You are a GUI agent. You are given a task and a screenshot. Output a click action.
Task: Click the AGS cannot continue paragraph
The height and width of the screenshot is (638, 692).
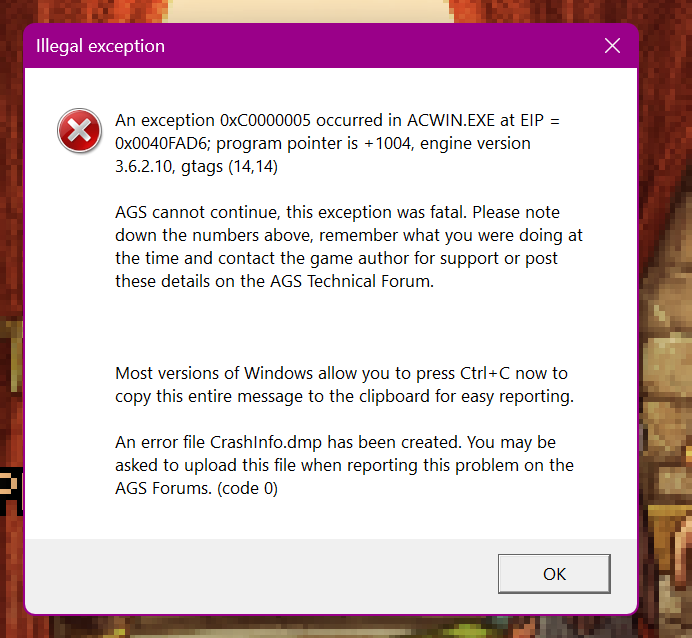point(349,247)
